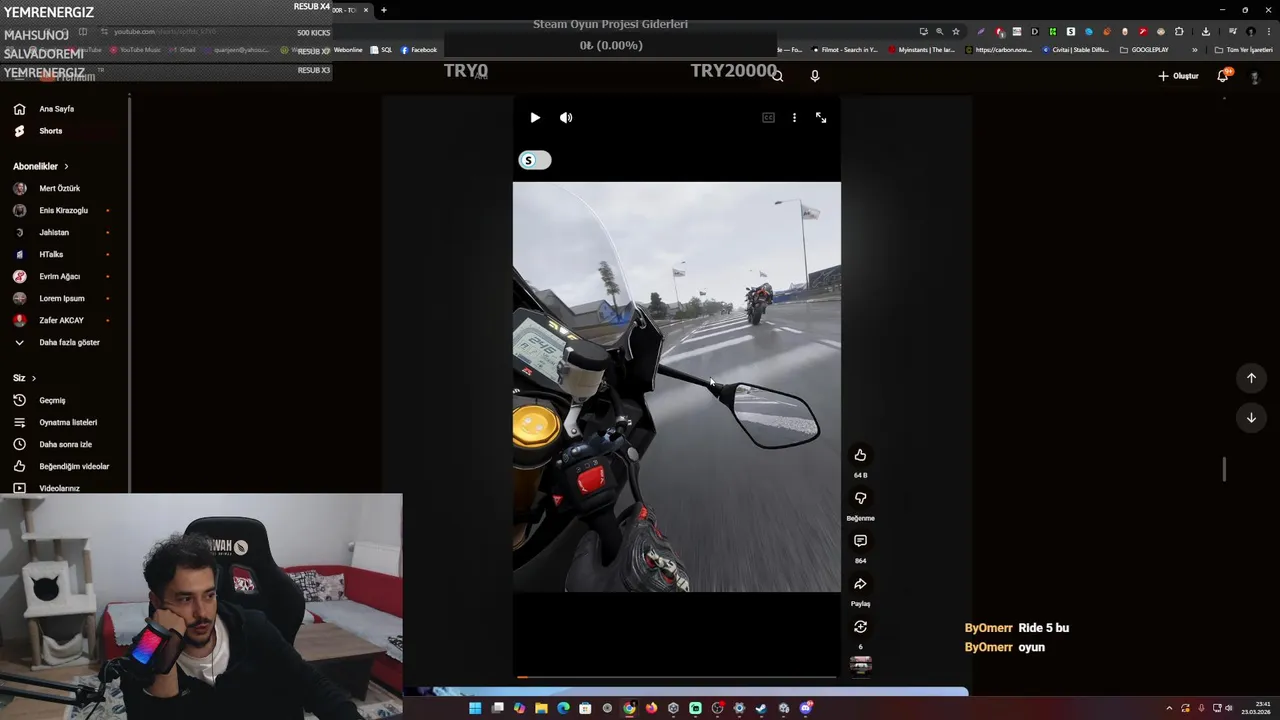The height and width of the screenshot is (720, 1280).
Task: Open browser downloads icon
Action: pos(1206,31)
